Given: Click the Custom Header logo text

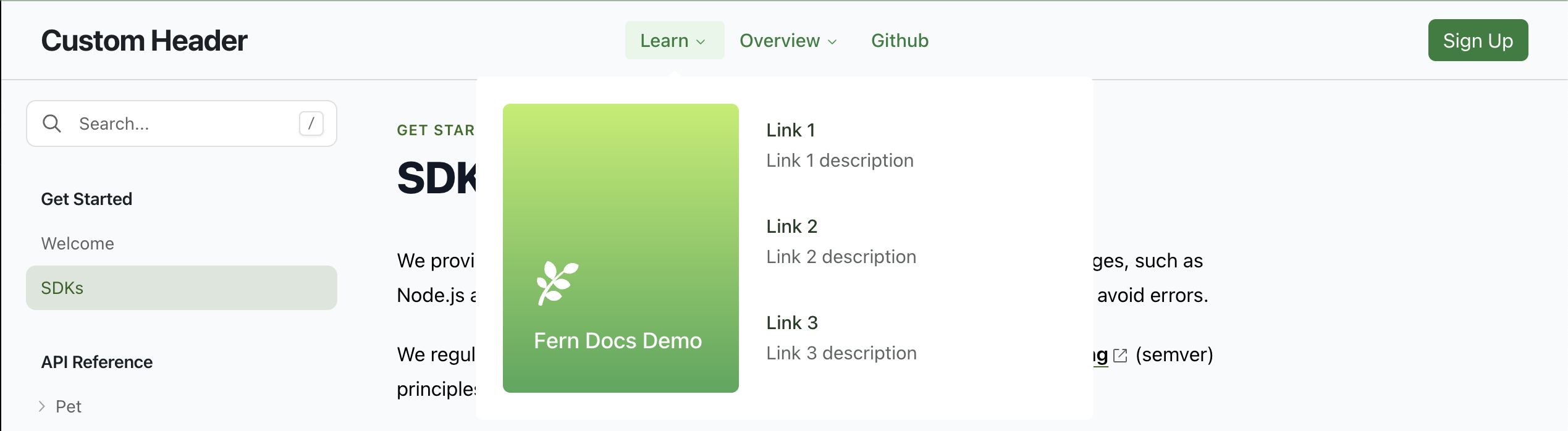Looking at the screenshot, I should point(144,41).
